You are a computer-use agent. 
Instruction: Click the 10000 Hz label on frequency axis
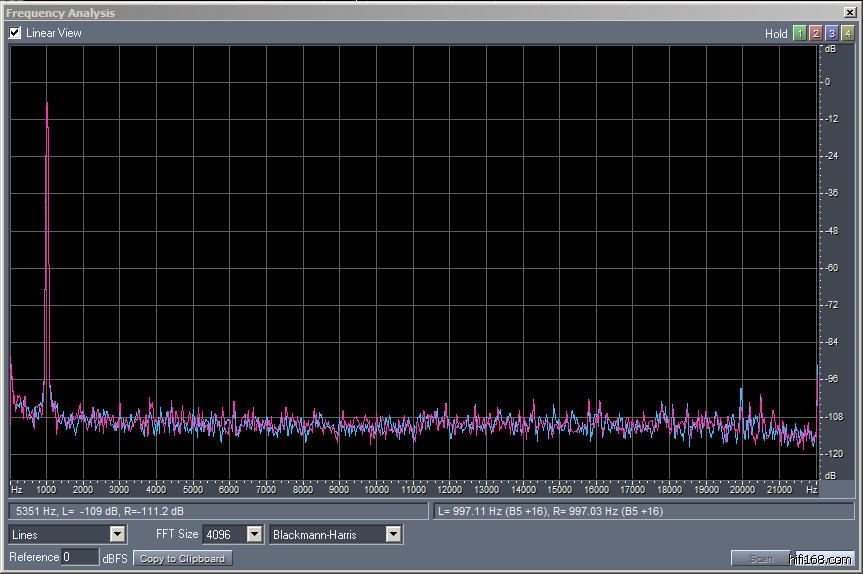[376, 490]
